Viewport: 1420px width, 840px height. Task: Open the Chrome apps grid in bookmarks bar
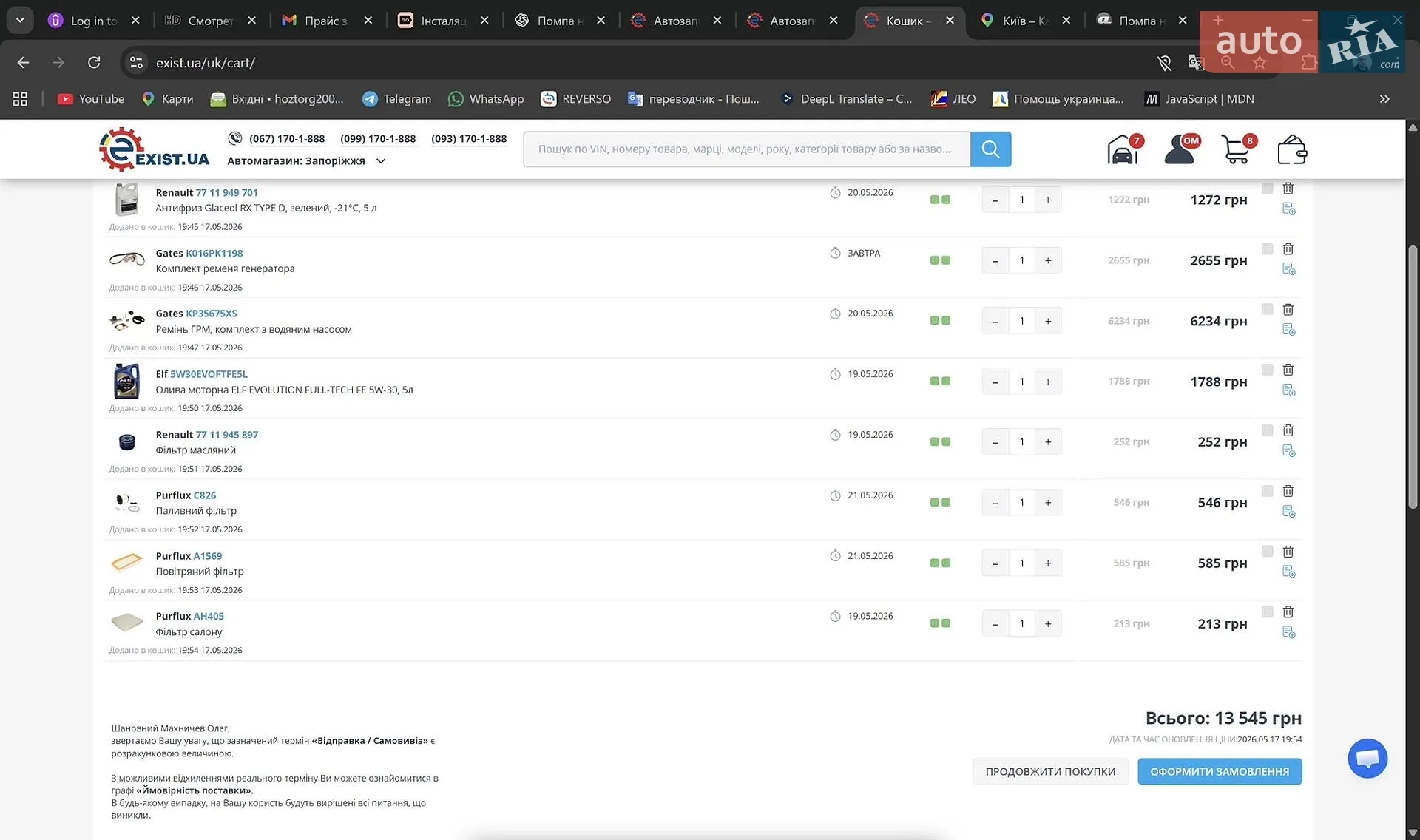tap(20, 99)
